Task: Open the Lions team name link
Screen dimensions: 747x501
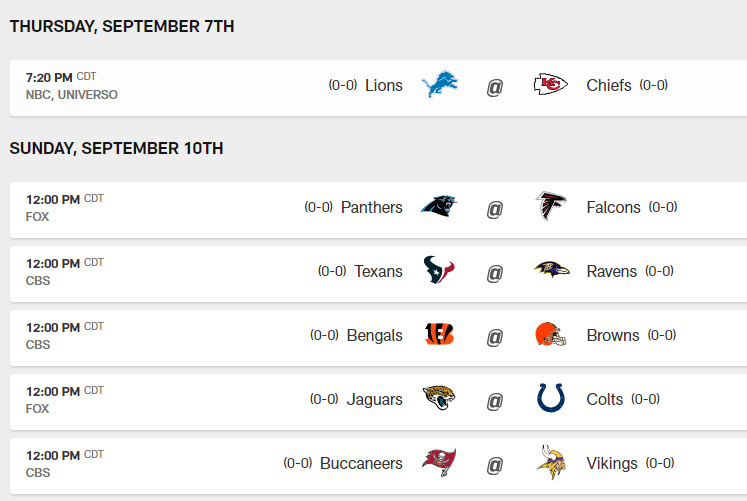Action: tap(384, 86)
